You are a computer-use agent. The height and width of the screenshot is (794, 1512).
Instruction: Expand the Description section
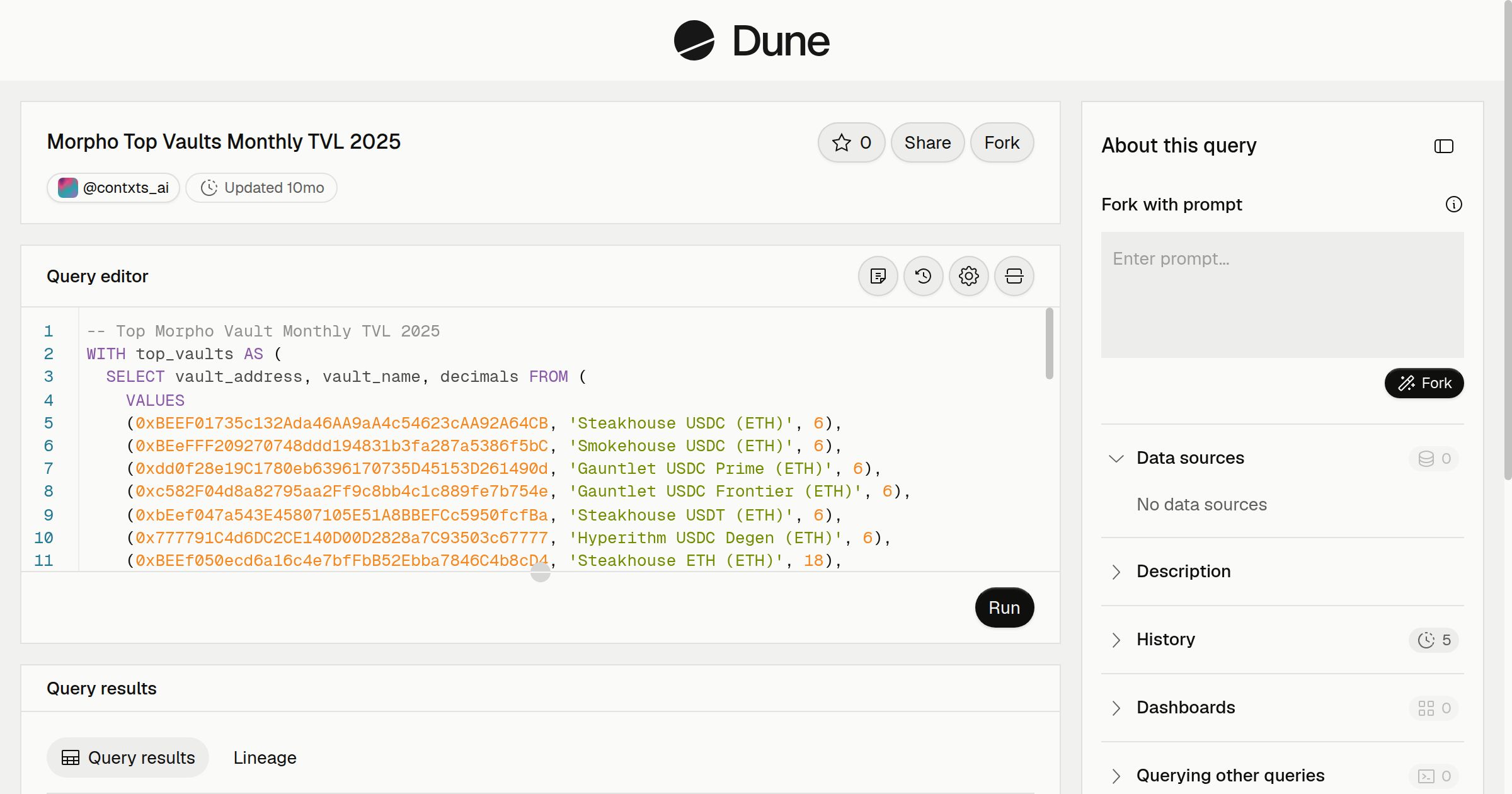(x=1116, y=572)
